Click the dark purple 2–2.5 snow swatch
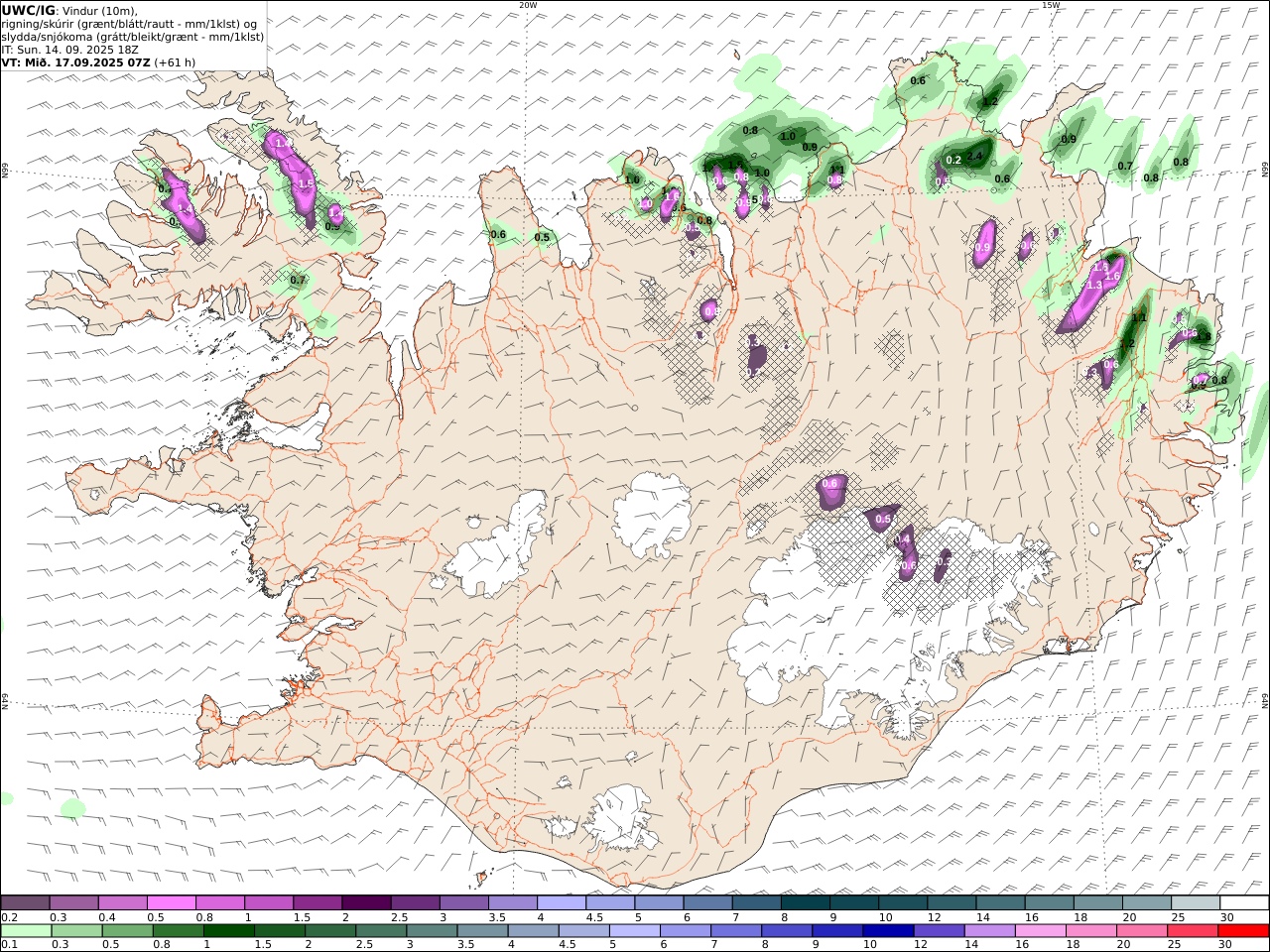The width and height of the screenshot is (1270, 952). 366,902
